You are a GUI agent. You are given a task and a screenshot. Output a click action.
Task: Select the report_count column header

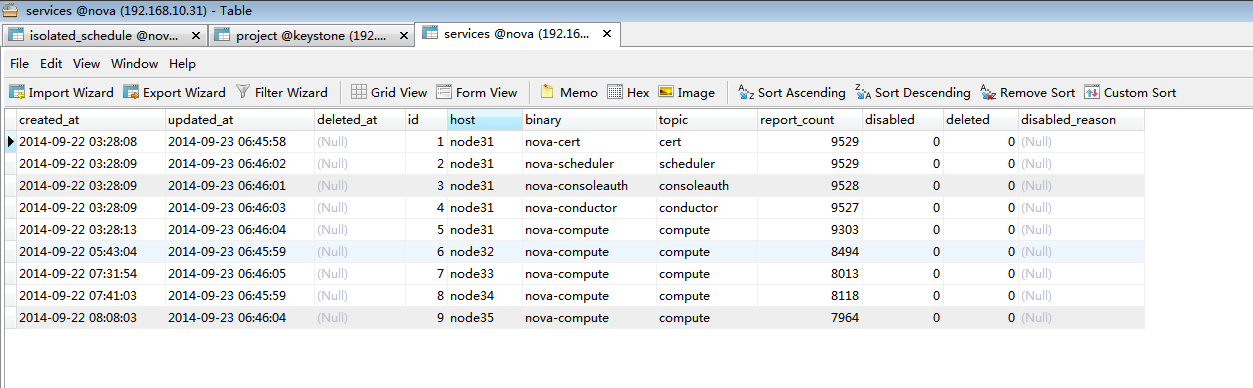click(x=808, y=120)
